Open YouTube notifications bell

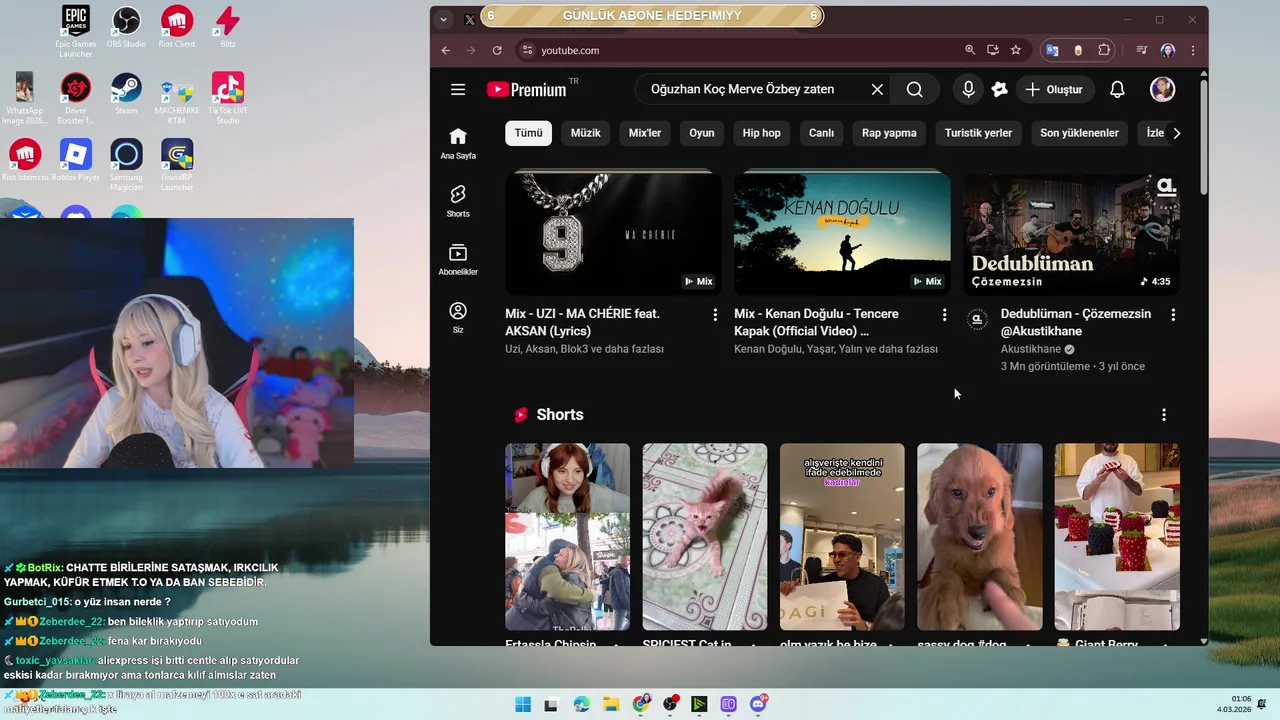point(1117,89)
